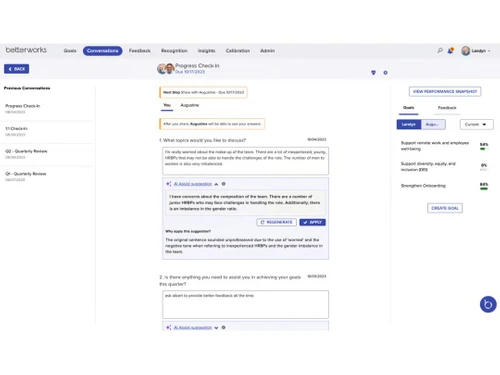Image resolution: width=500 pixels, height=375 pixels.
Task: Click the answer box for question 2
Action: [245, 304]
